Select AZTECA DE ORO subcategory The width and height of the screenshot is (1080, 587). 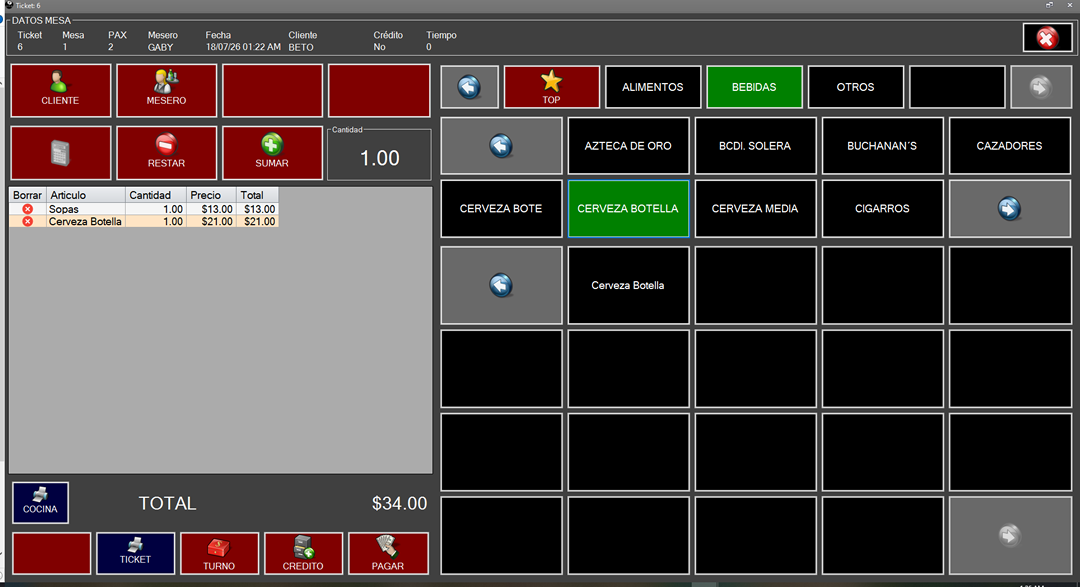click(628, 145)
